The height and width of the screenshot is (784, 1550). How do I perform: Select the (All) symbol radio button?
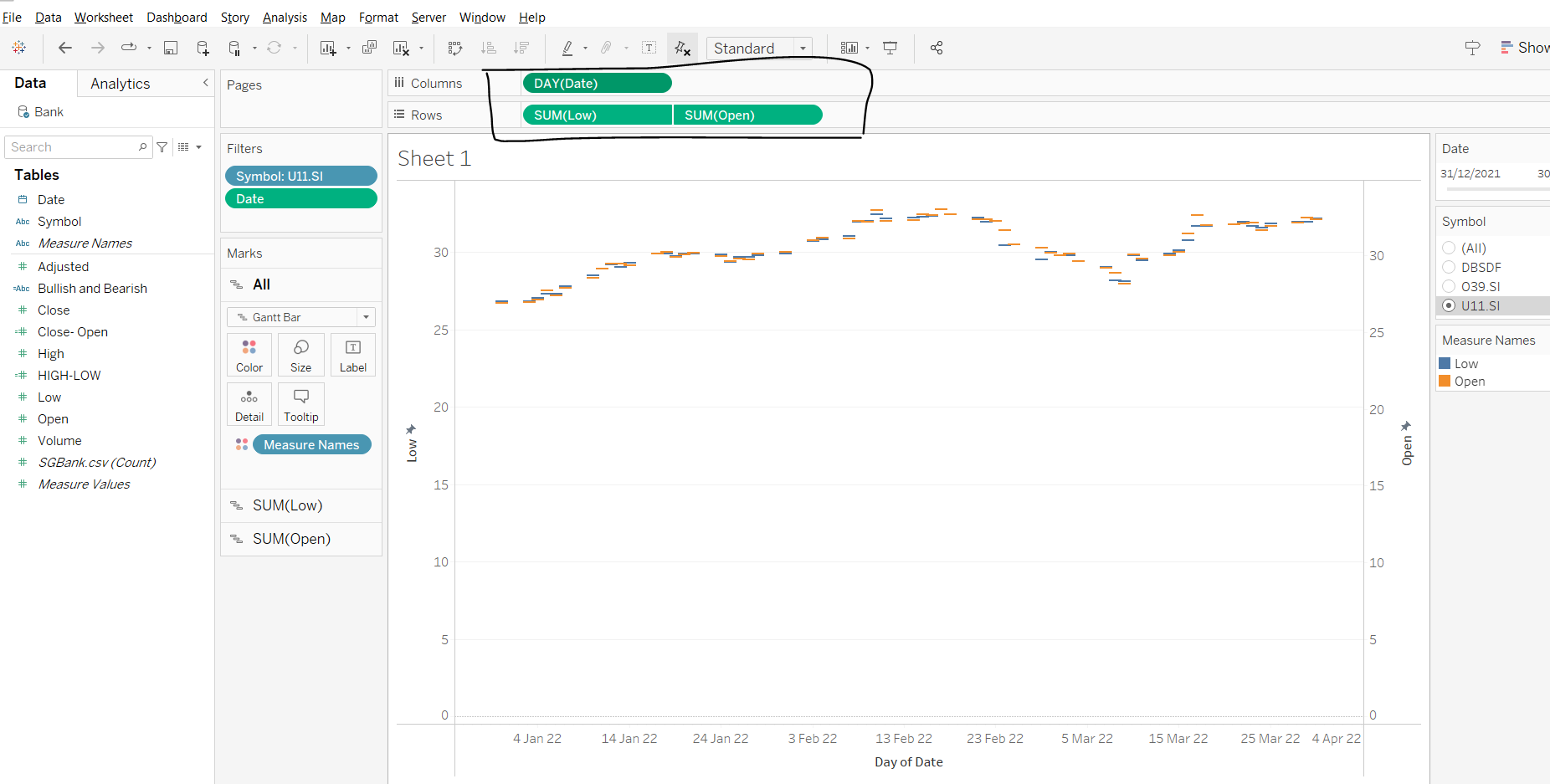[1449, 248]
